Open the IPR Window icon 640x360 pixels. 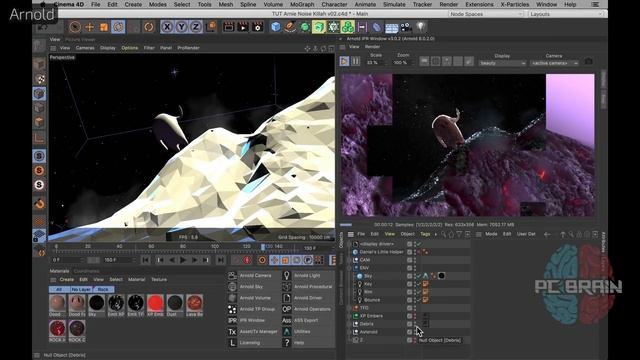[232, 320]
